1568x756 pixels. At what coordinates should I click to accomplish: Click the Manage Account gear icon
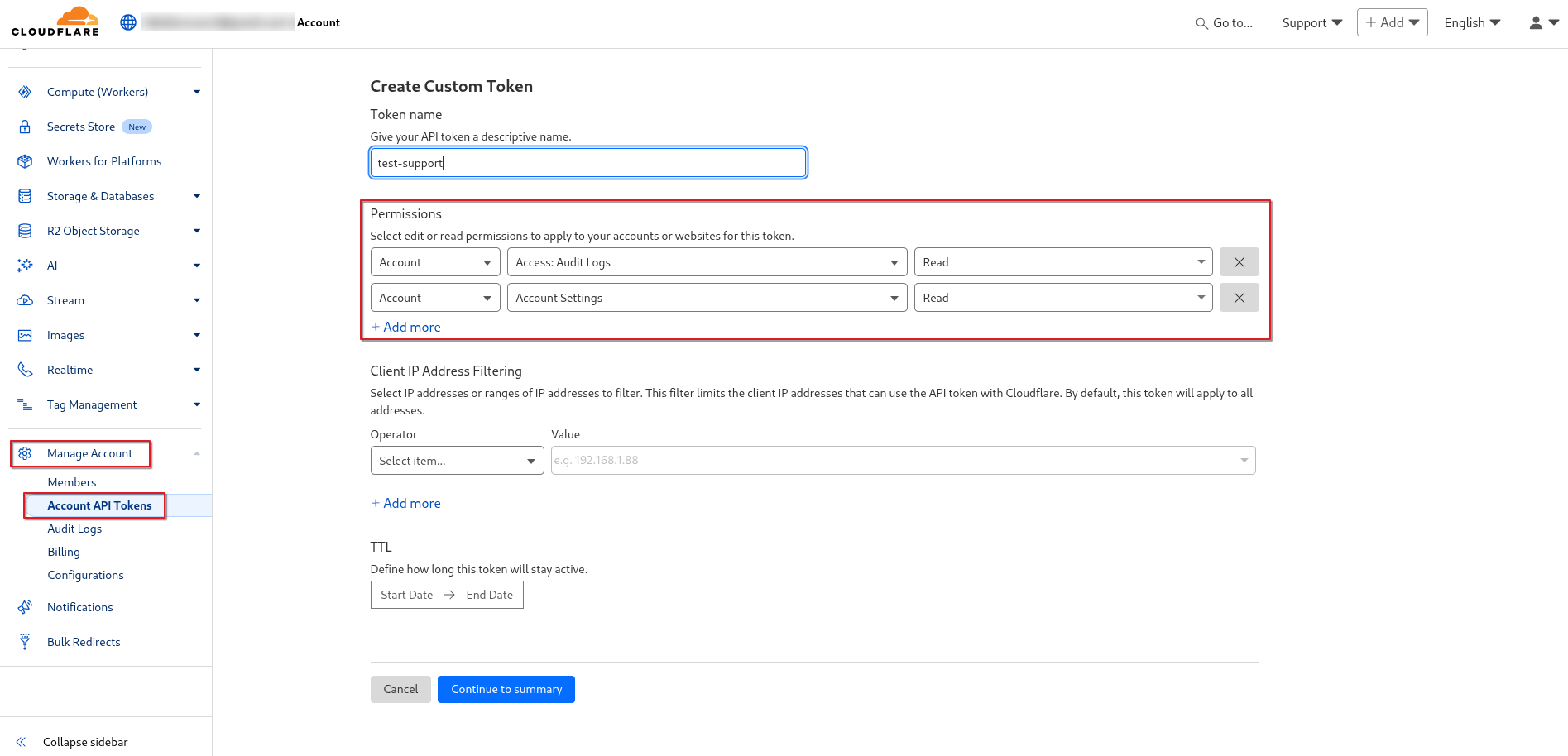(x=25, y=453)
